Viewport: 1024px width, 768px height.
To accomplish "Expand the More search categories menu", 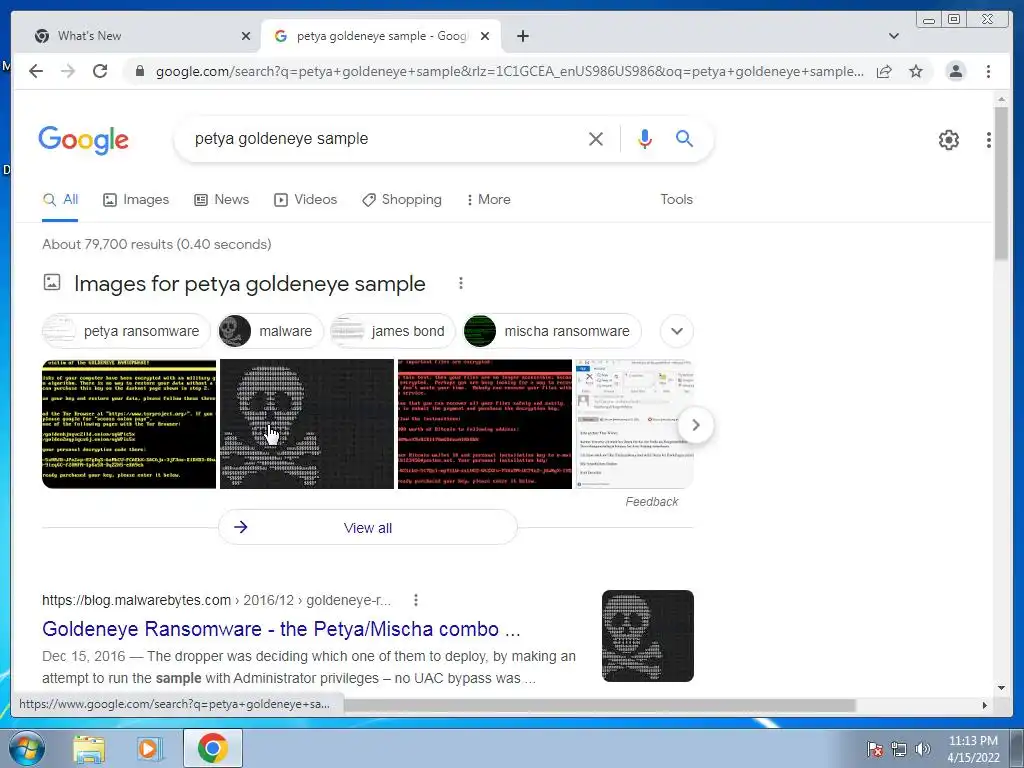I will pyautogui.click(x=488, y=199).
